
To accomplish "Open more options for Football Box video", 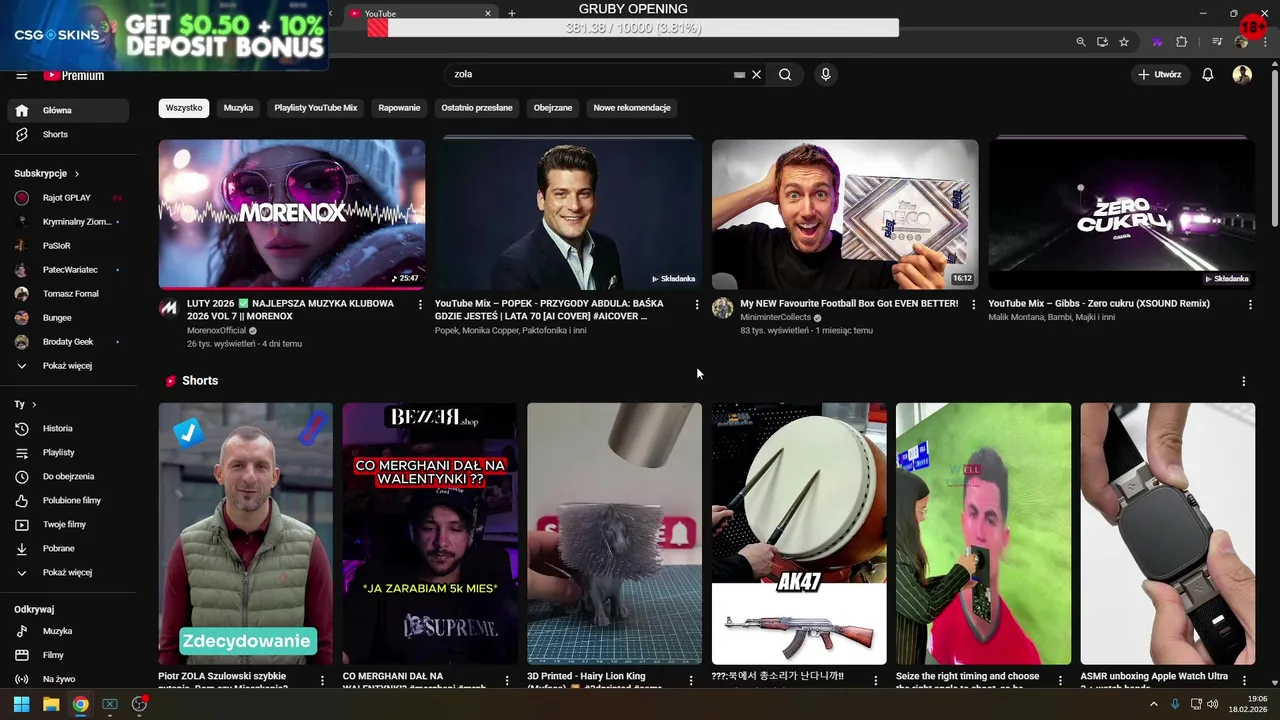I will click(x=973, y=305).
